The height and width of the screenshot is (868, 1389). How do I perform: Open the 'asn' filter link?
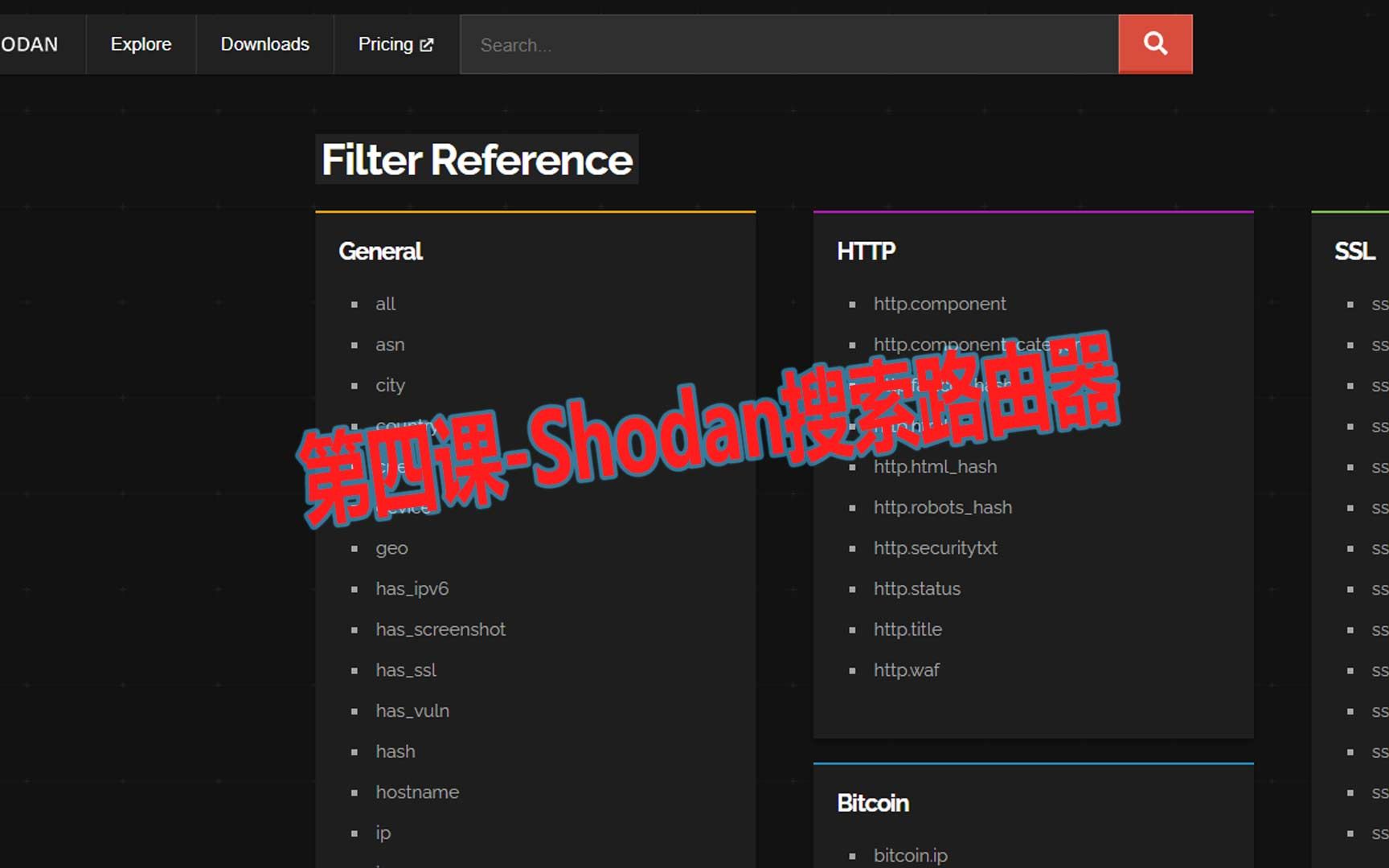point(390,345)
